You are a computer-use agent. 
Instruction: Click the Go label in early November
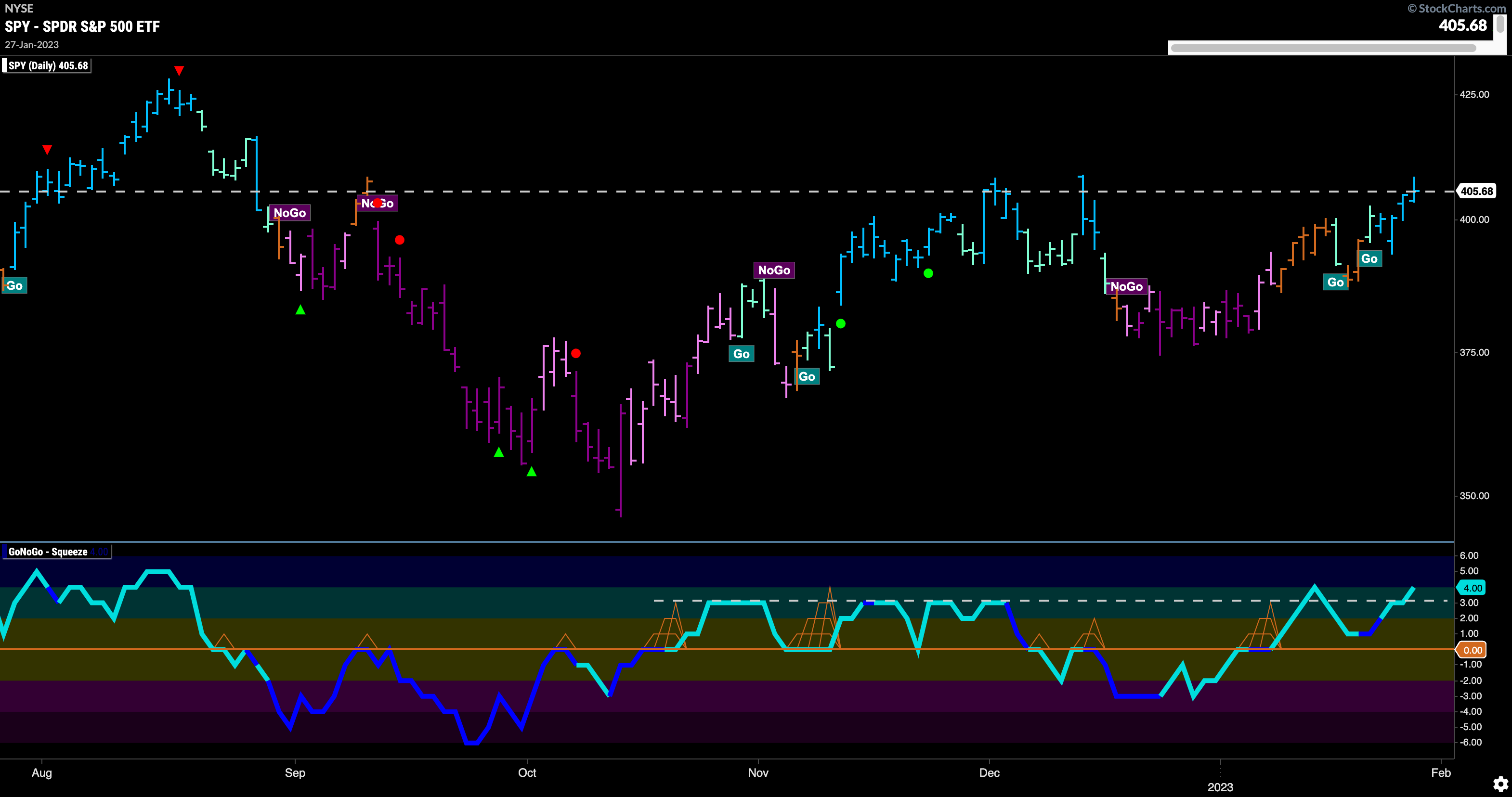click(x=807, y=376)
